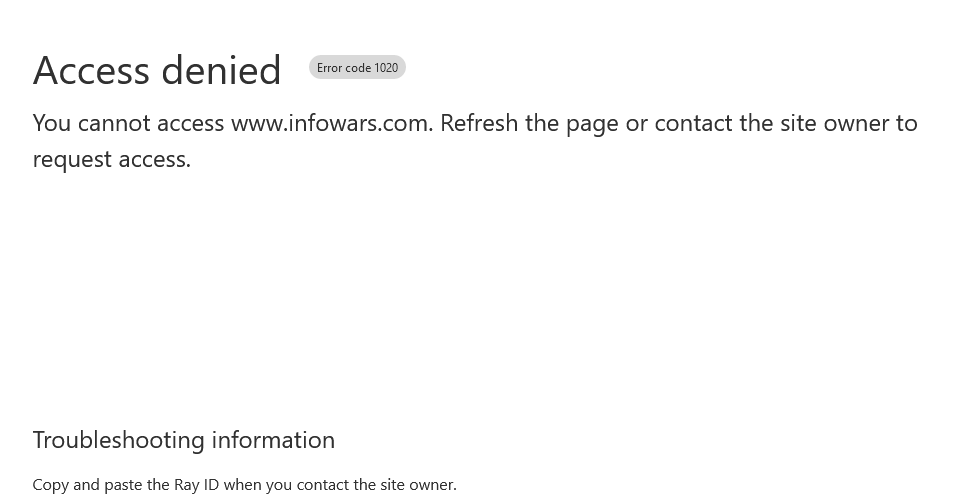Screen dimensions: 960x501
Task: Click the word 'contact' in the large paragraph
Action: pos(693,124)
